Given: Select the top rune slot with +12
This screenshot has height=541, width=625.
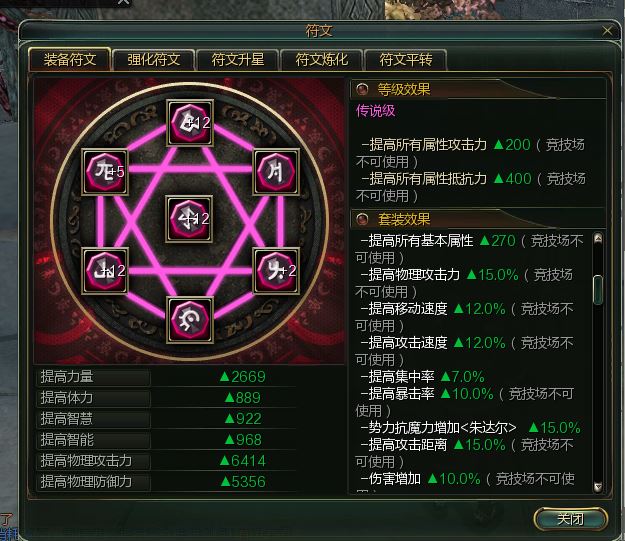Looking at the screenshot, I should [x=190, y=122].
